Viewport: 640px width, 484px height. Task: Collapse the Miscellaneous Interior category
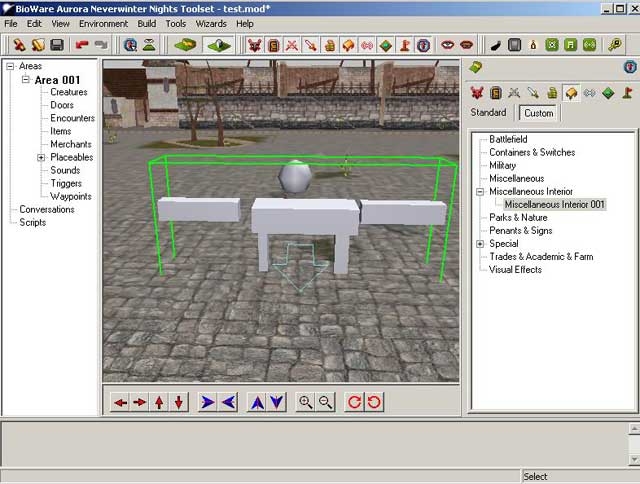[480, 191]
